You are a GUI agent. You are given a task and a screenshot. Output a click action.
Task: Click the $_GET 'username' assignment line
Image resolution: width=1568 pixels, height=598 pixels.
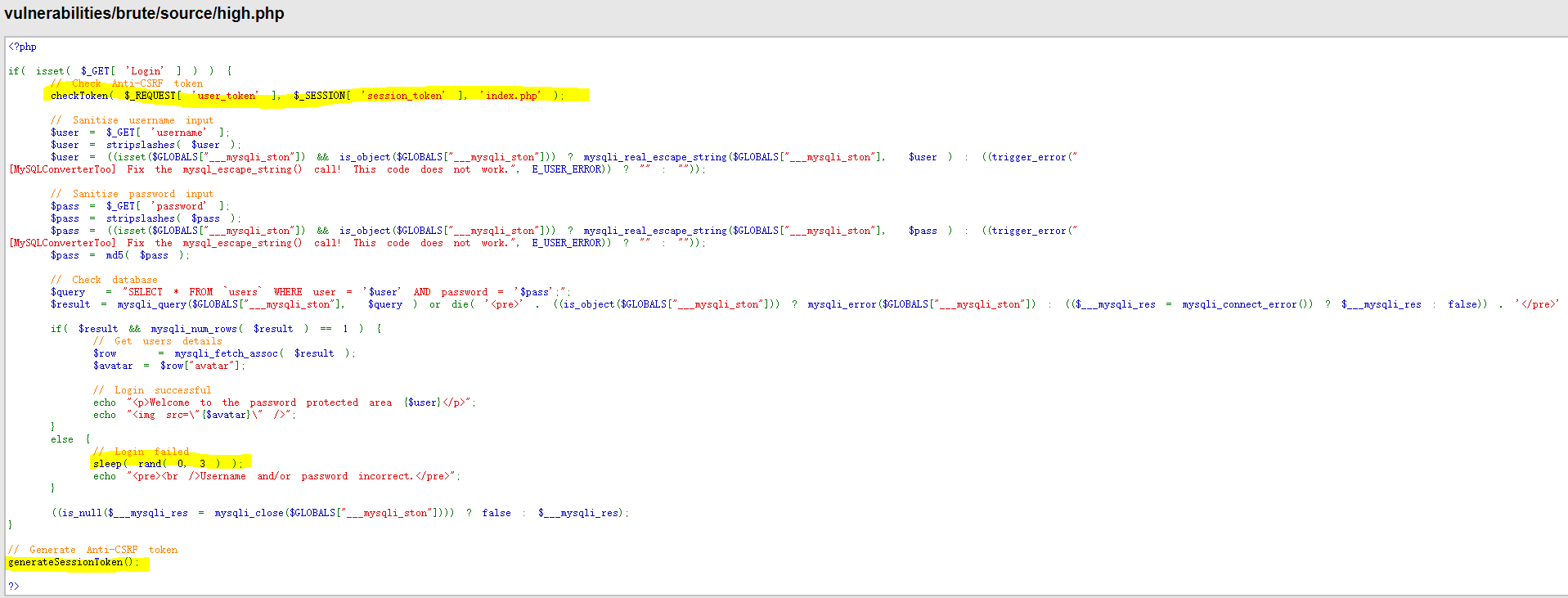coord(140,133)
